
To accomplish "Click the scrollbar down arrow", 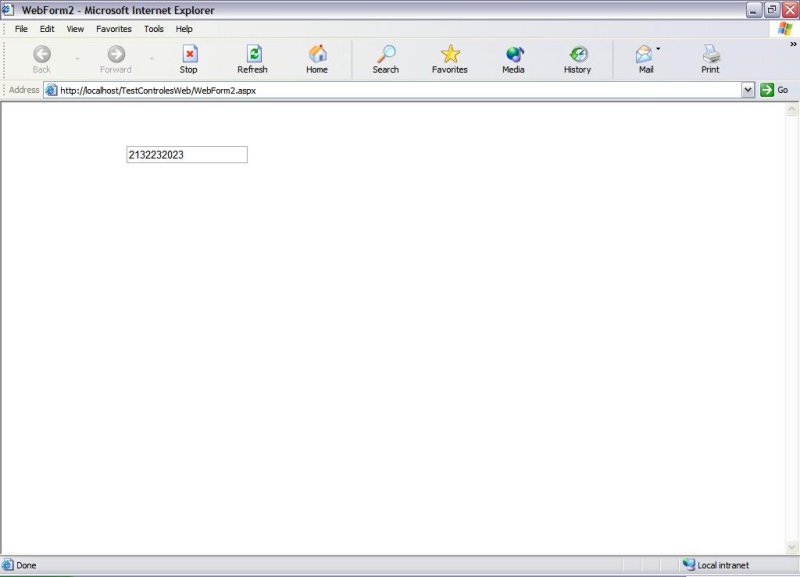I will (x=791, y=547).
